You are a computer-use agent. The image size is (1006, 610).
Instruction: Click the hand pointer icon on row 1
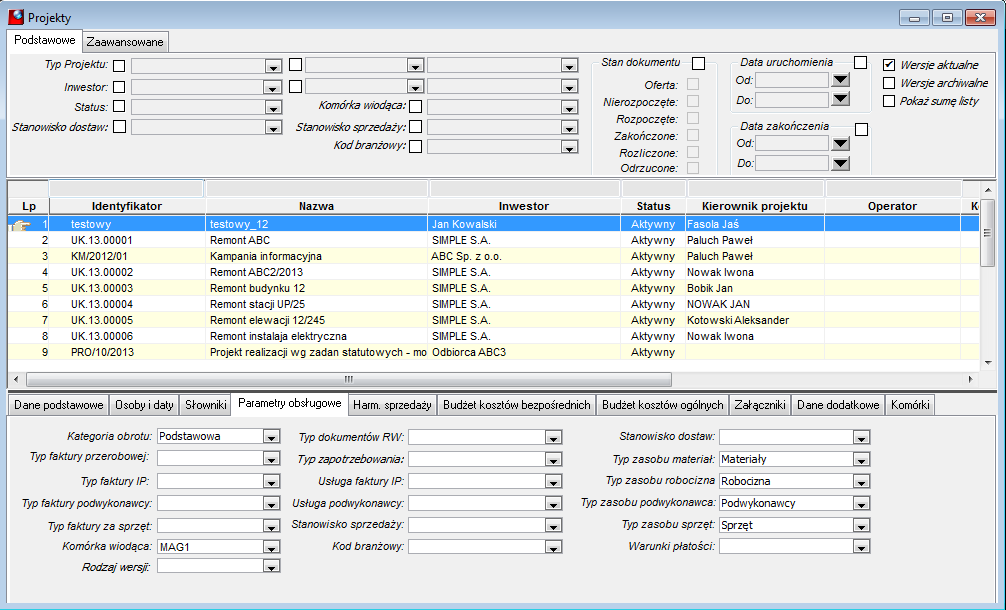coord(21,225)
